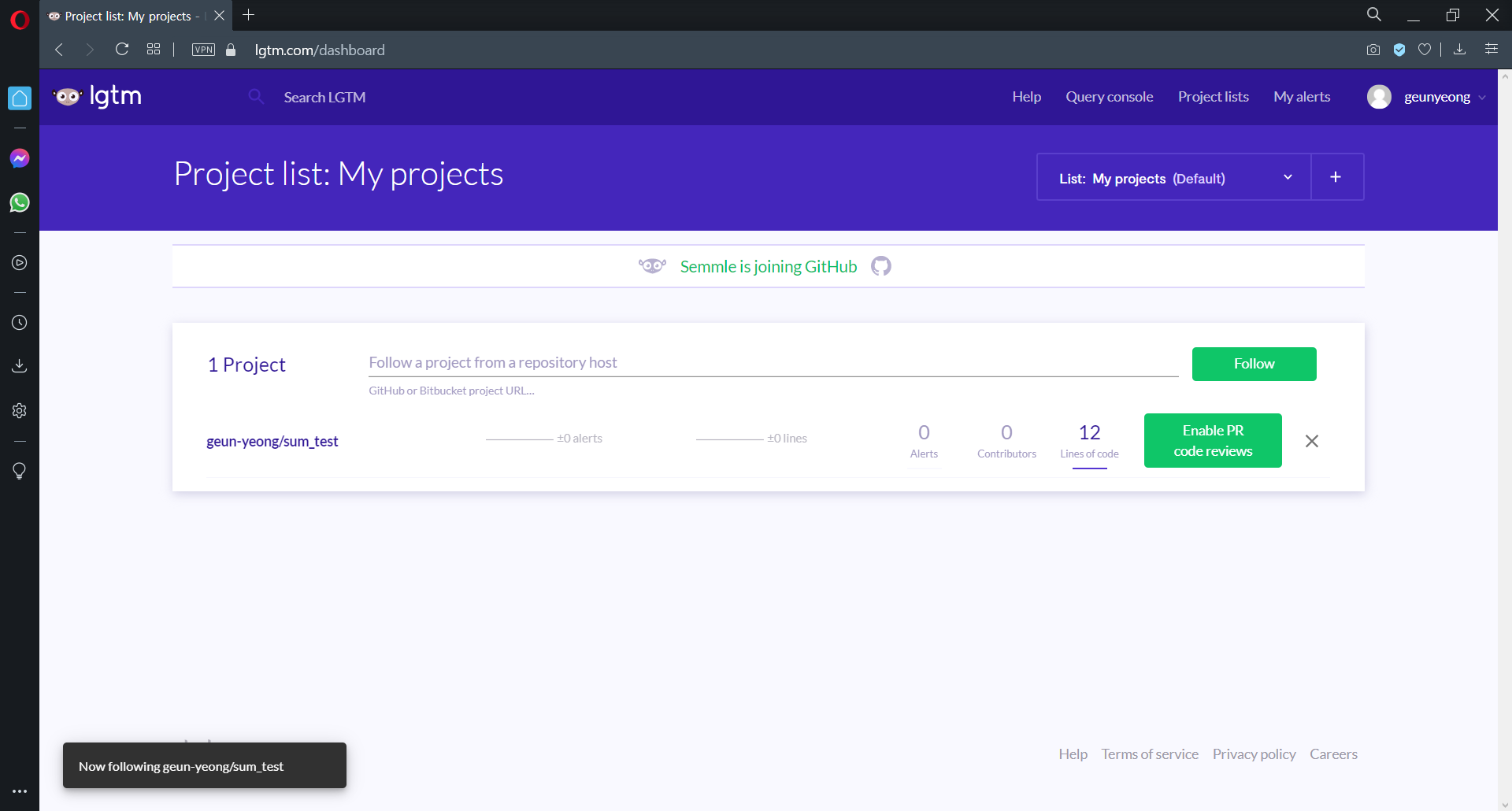Open Semmle is joining GitHub announcement
The width and height of the screenshot is (1512, 811).
(x=768, y=267)
